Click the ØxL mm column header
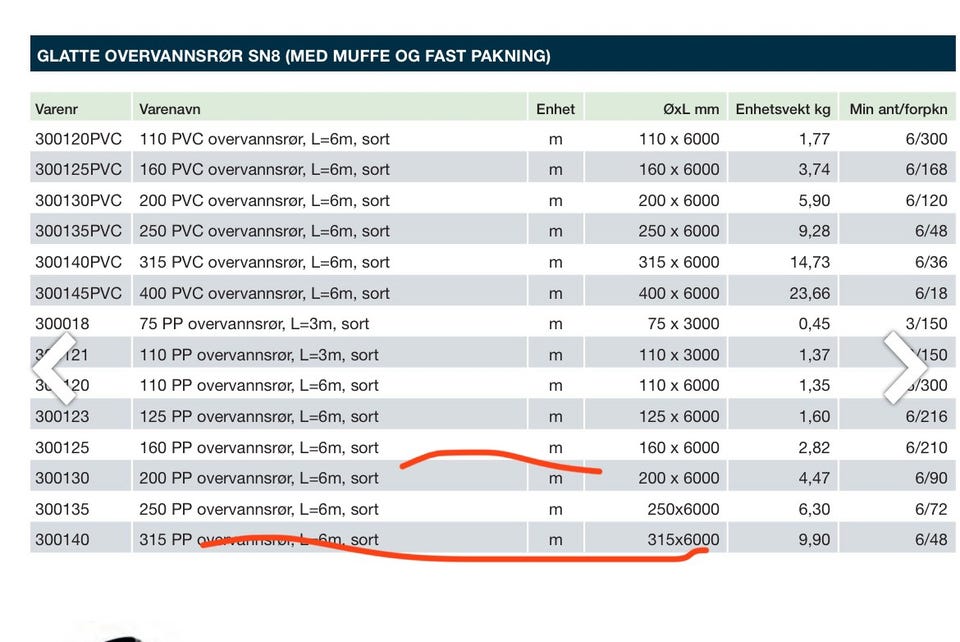This screenshot has width=960, height=642. point(691,110)
